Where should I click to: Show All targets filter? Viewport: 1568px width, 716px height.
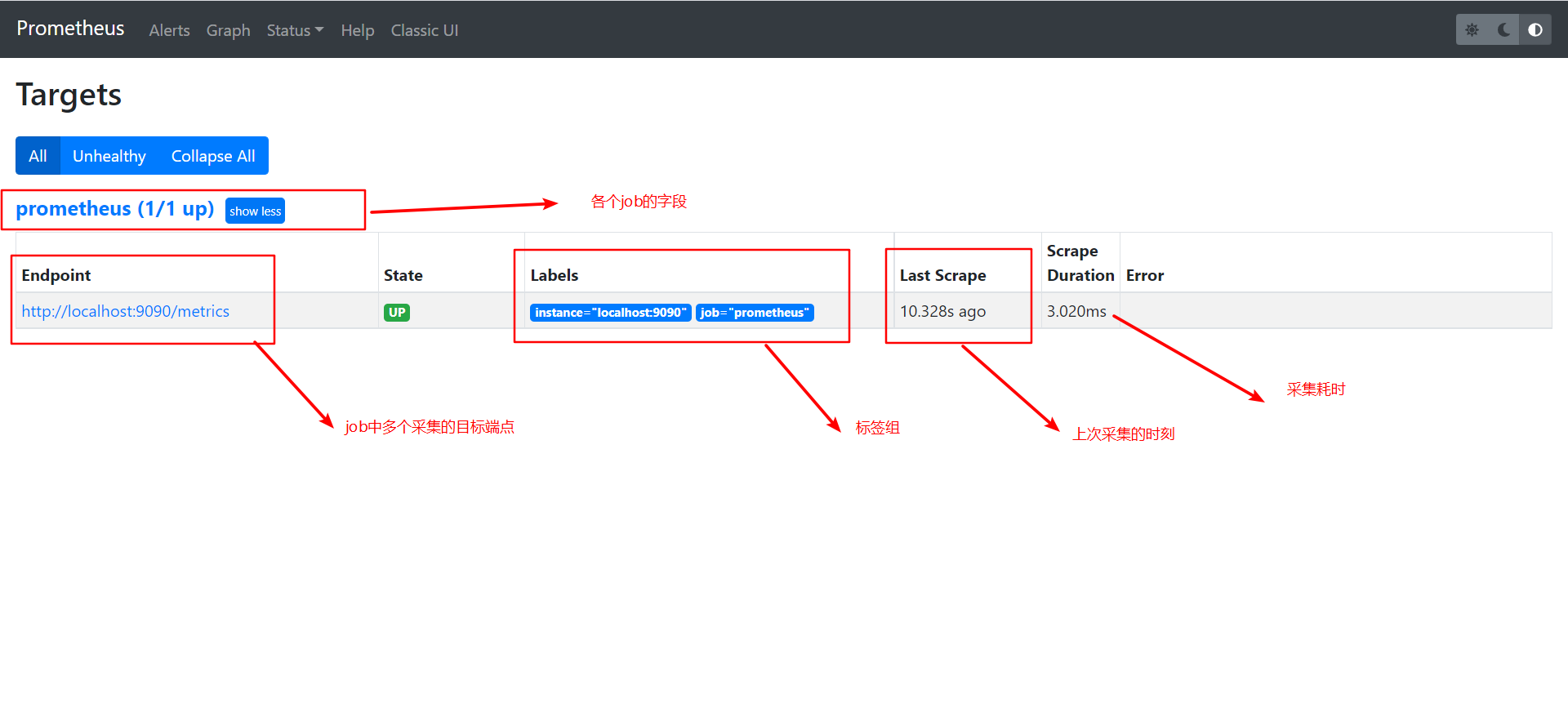tap(38, 156)
